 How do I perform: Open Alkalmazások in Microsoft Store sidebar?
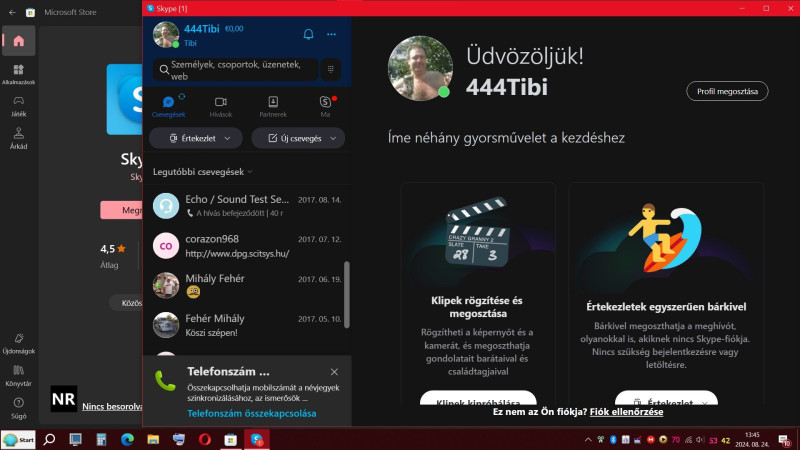click(x=19, y=74)
